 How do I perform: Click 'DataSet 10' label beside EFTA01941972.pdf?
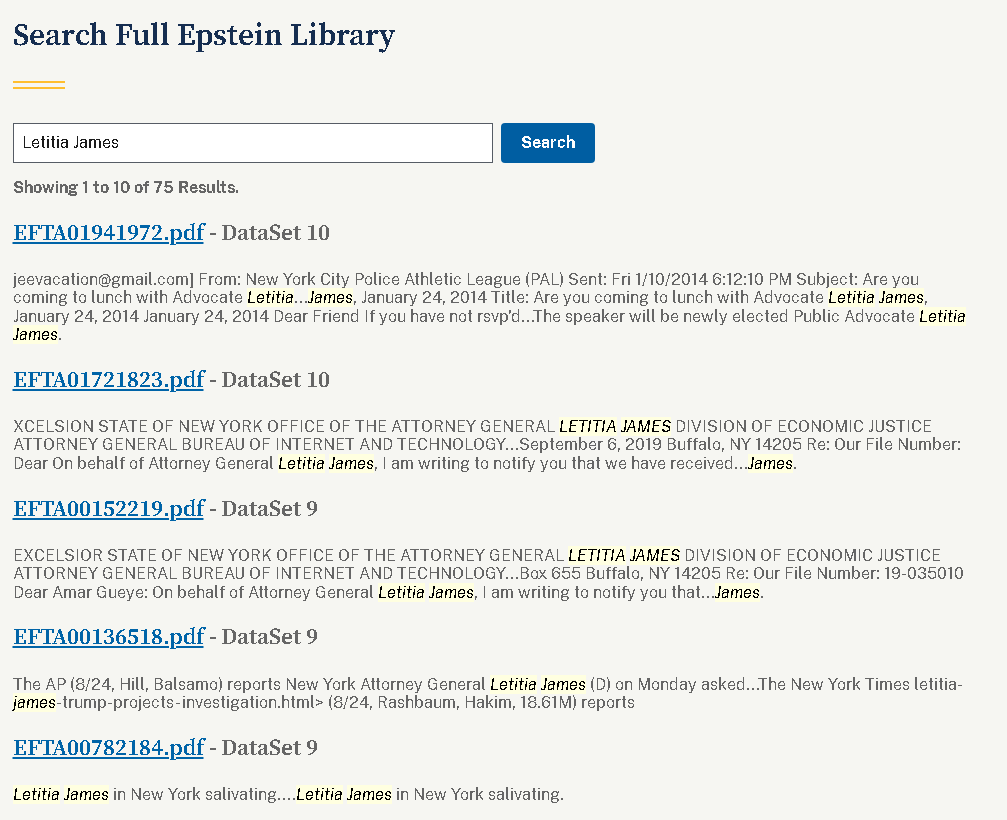click(x=276, y=232)
